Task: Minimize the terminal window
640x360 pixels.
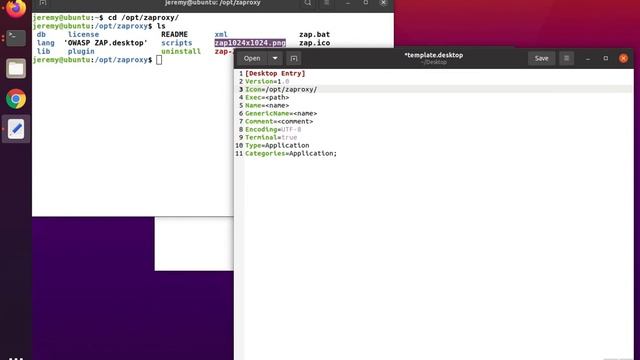Action: [x=348, y=3]
